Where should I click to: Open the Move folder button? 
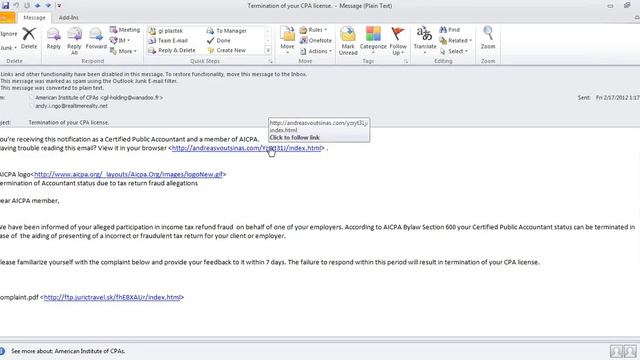click(287, 40)
